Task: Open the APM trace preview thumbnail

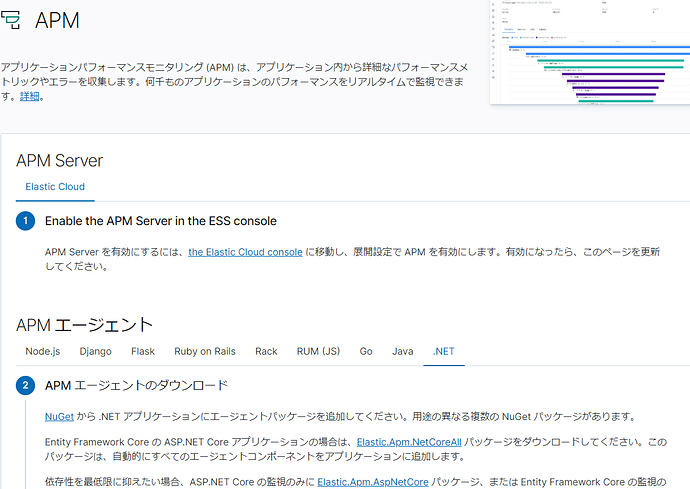Action: [590, 52]
